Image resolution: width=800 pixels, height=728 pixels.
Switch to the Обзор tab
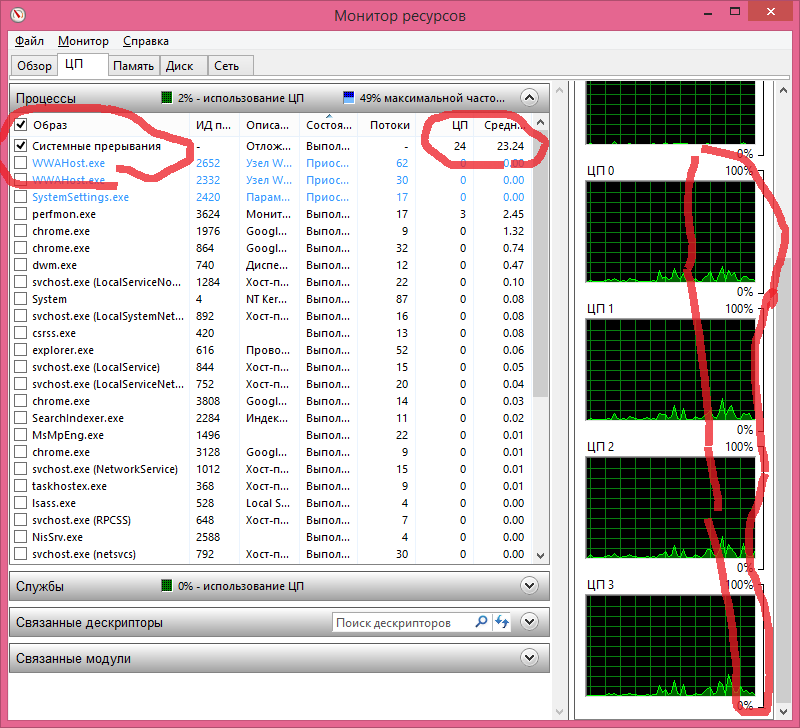[34, 66]
